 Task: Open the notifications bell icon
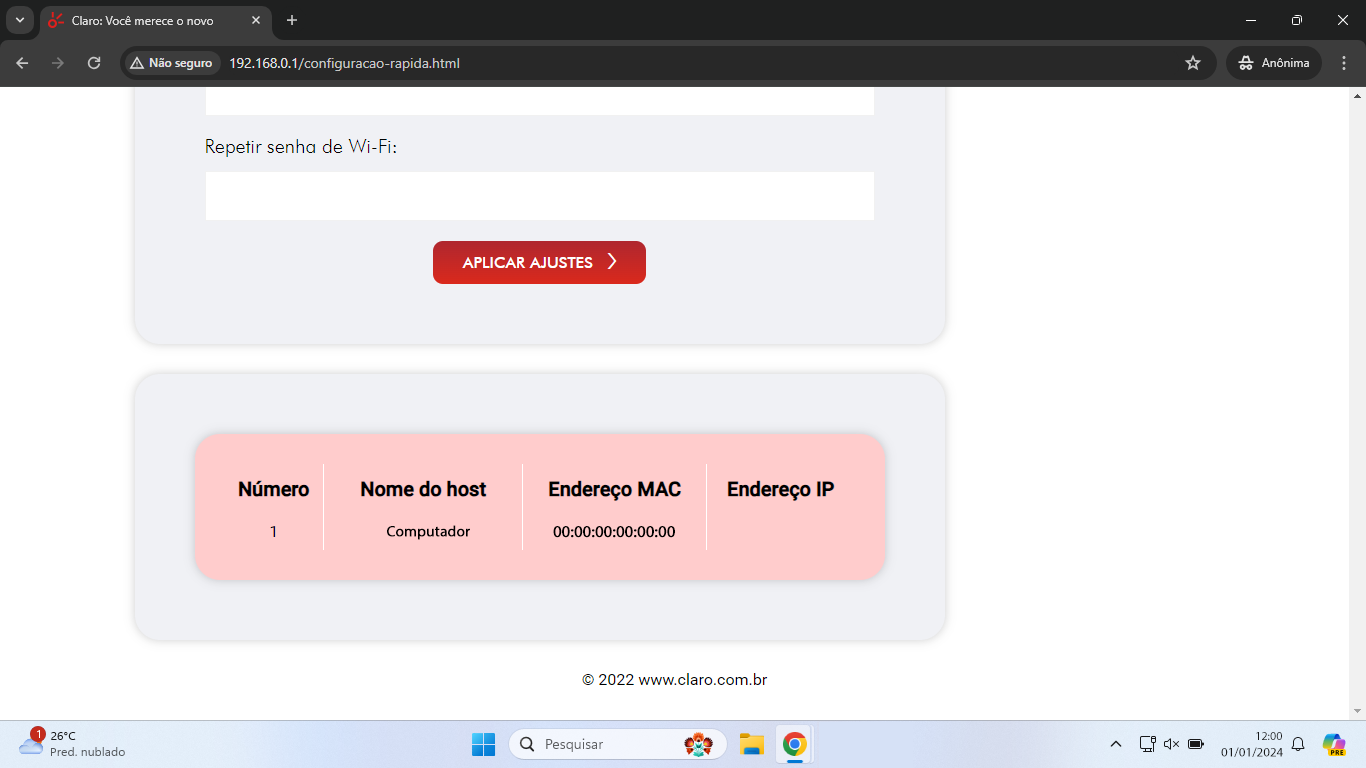pyautogui.click(x=1298, y=744)
